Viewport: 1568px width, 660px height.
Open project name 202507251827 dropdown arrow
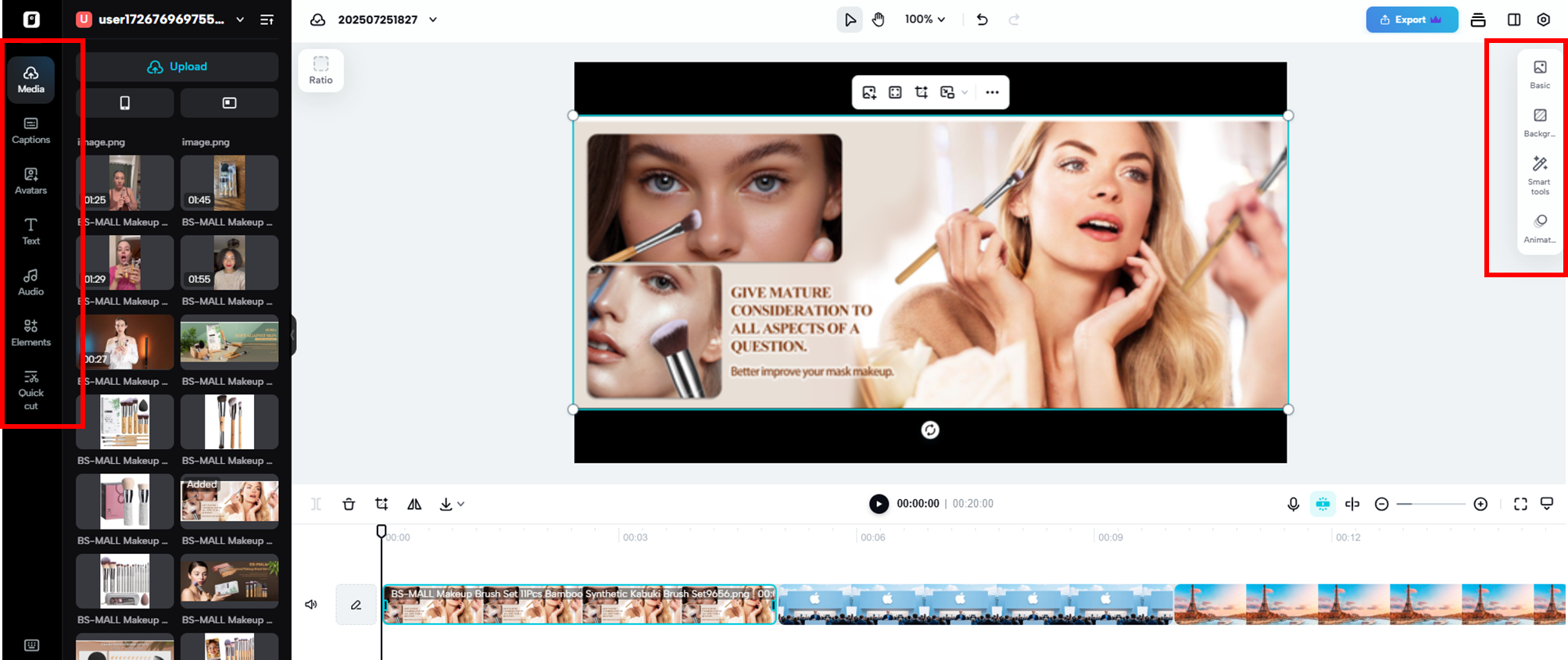433,20
